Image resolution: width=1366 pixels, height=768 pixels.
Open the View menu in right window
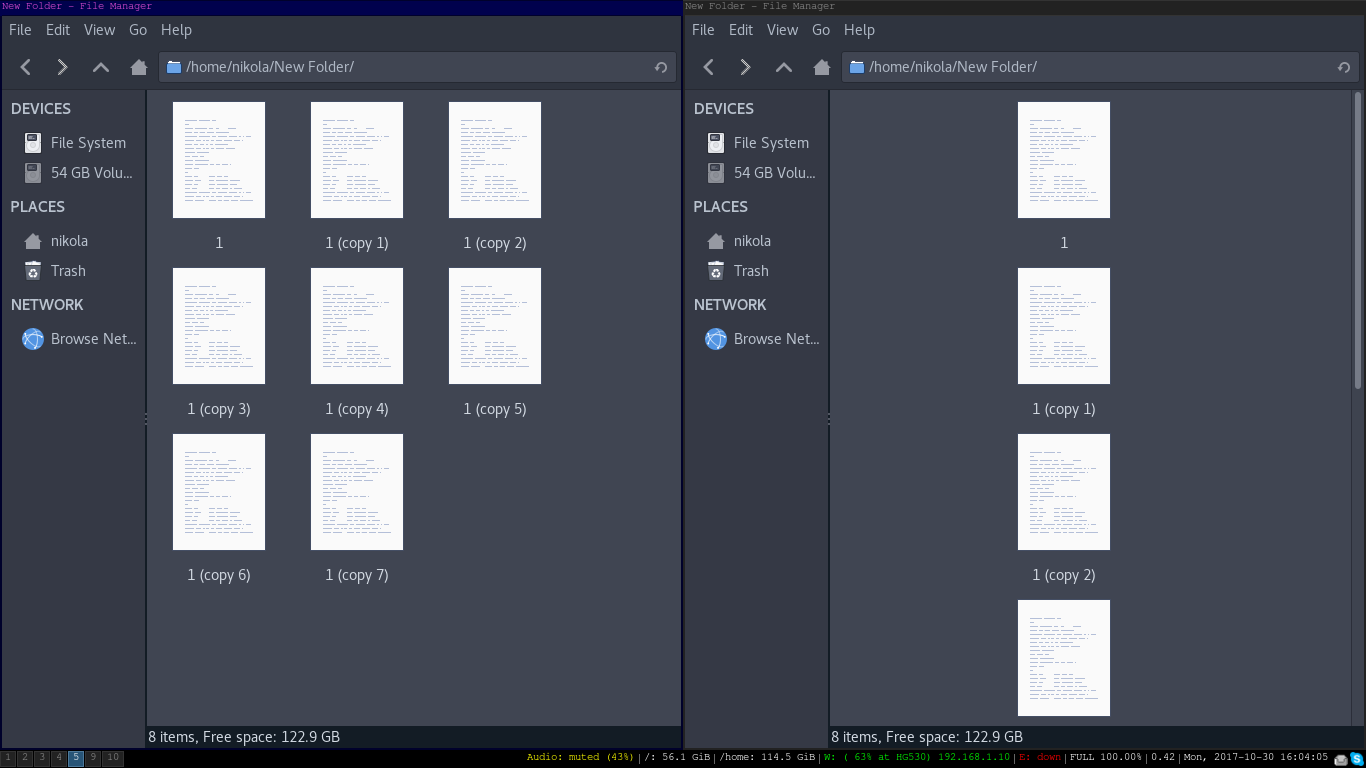tap(782, 30)
